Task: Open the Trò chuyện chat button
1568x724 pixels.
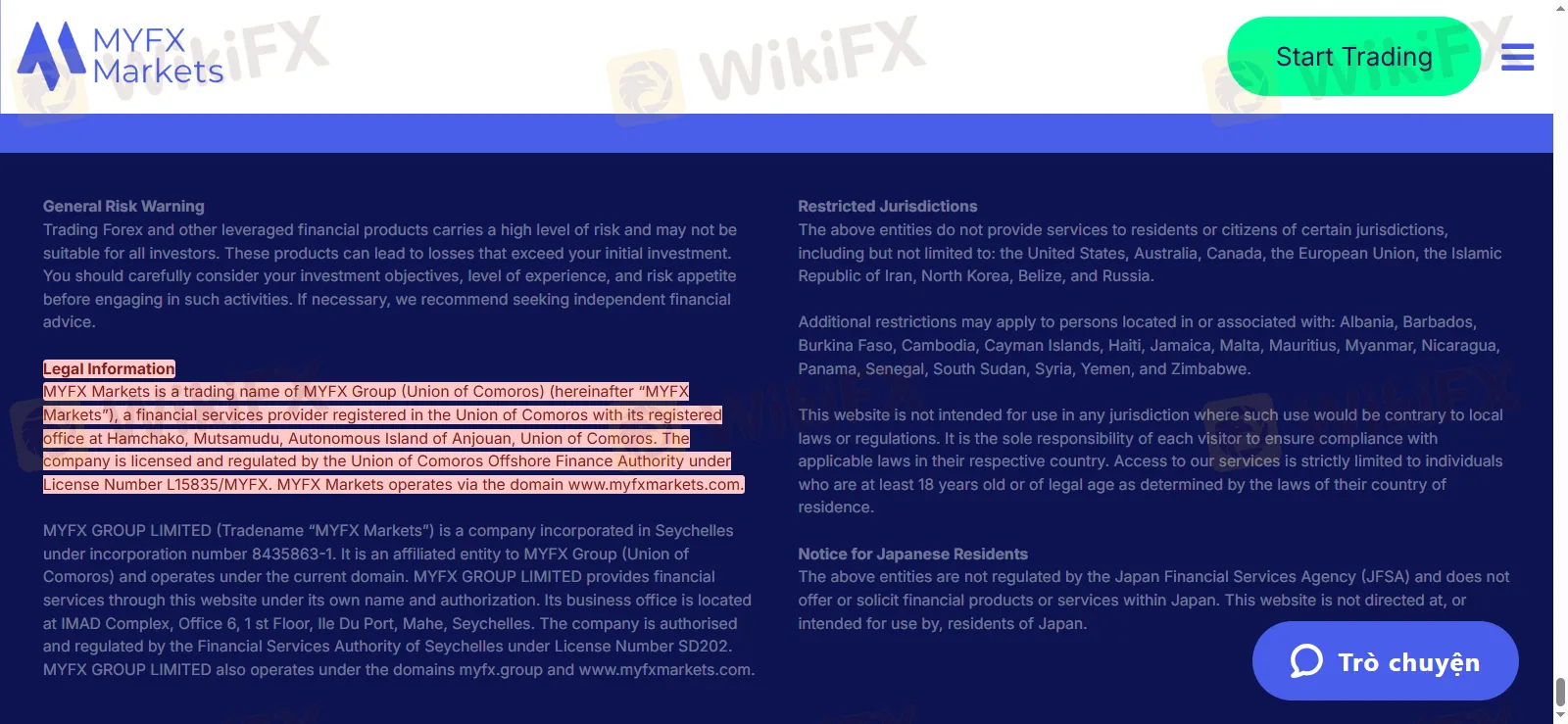Action: tap(1385, 660)
